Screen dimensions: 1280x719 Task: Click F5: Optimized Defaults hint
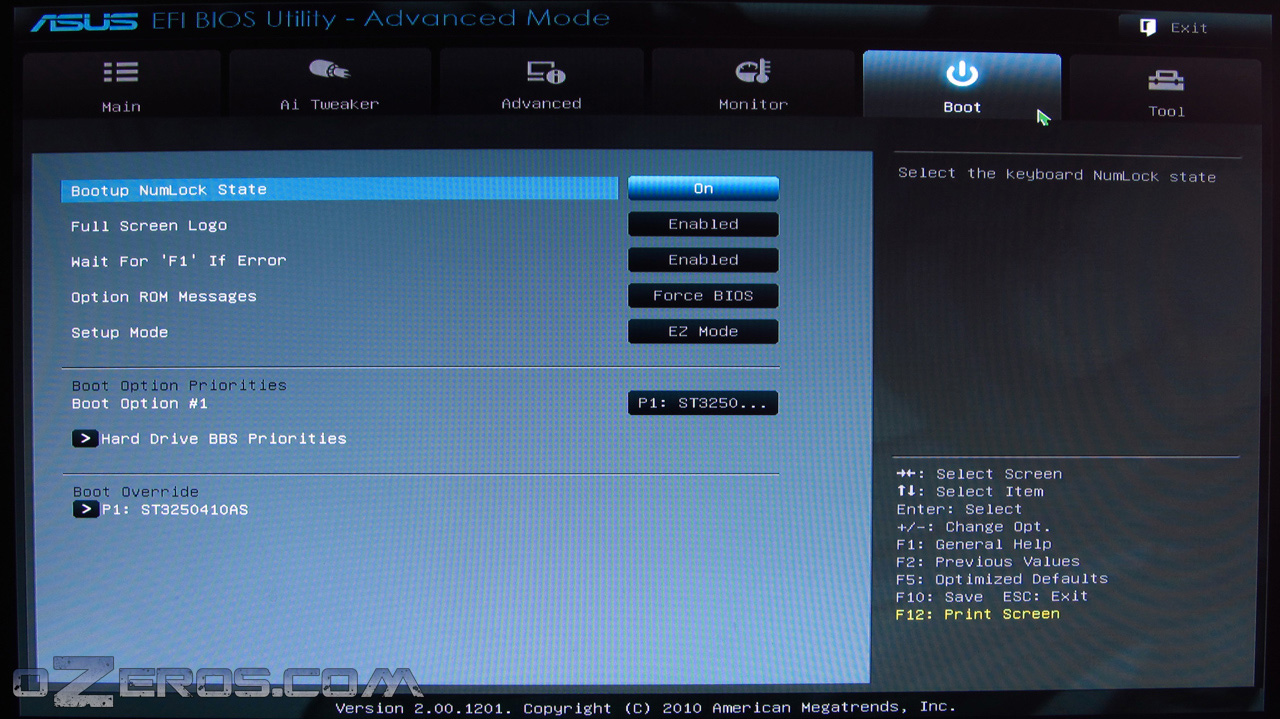tap(1002, 579)
